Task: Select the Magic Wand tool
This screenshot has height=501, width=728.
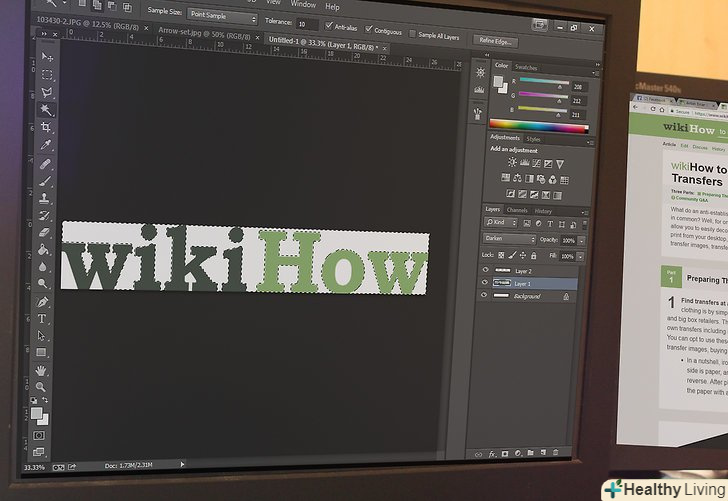Action: 46,110
